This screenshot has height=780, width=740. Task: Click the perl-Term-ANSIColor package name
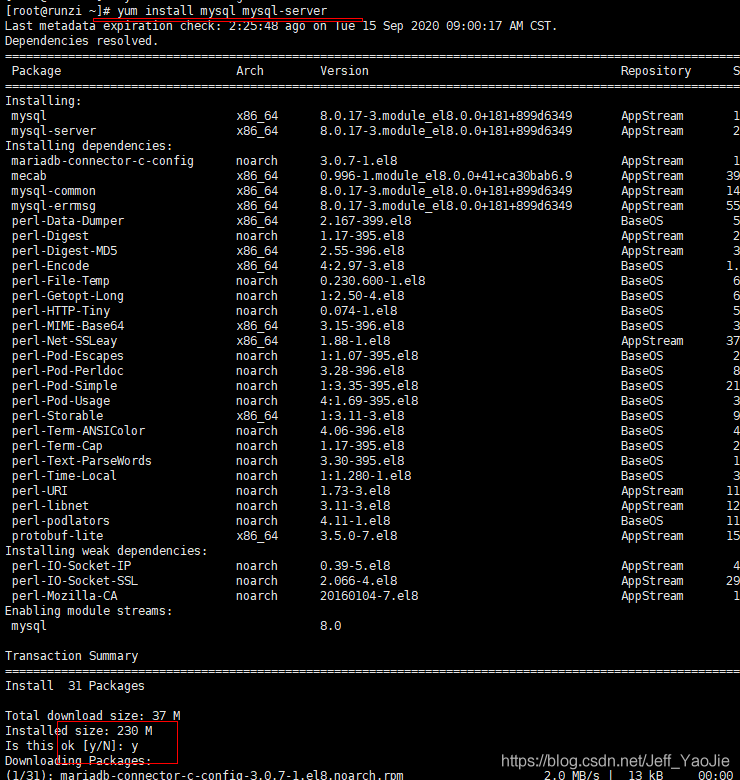78,431
